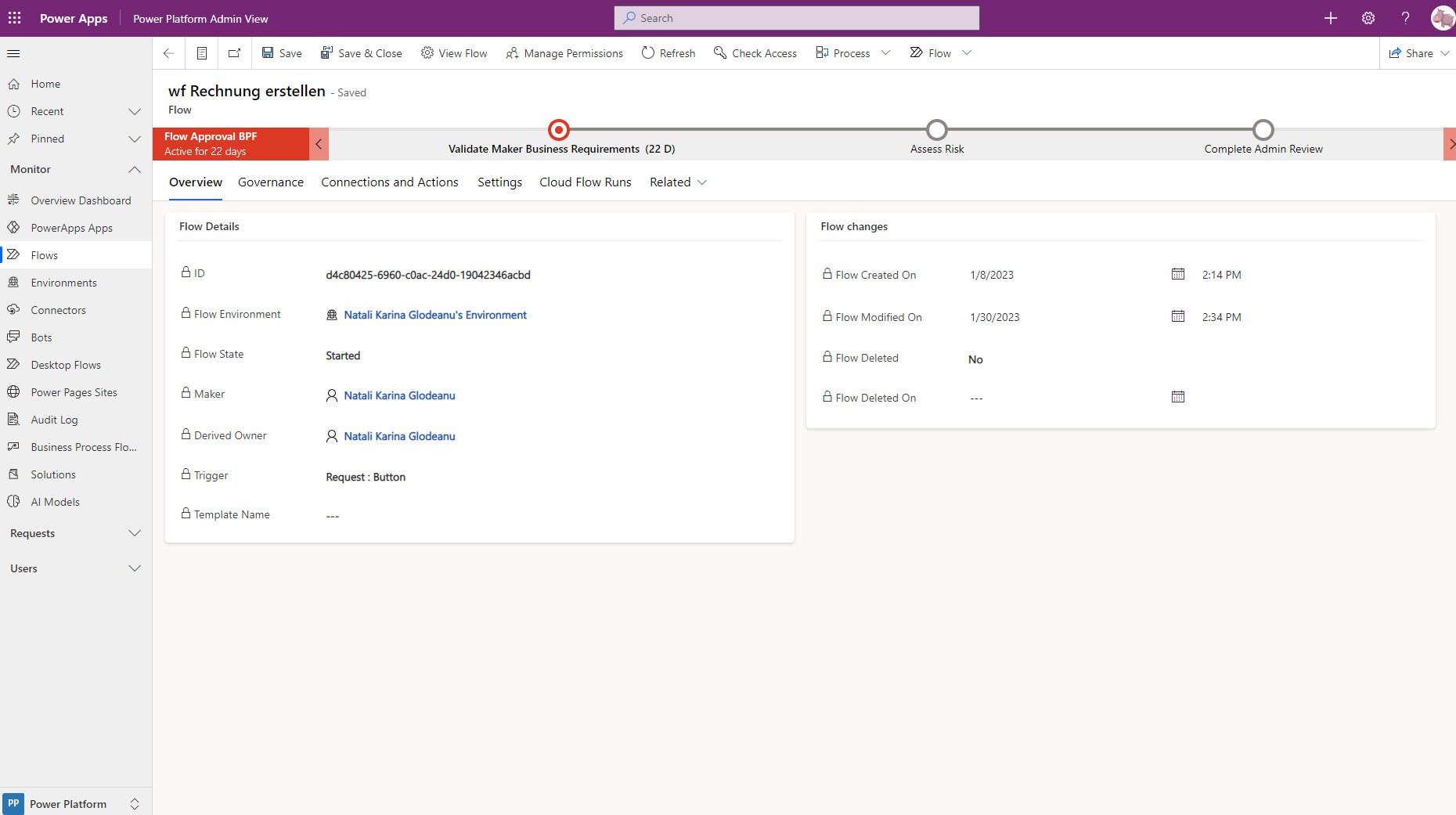Click the plus icon to create new record

(1330, 18)
